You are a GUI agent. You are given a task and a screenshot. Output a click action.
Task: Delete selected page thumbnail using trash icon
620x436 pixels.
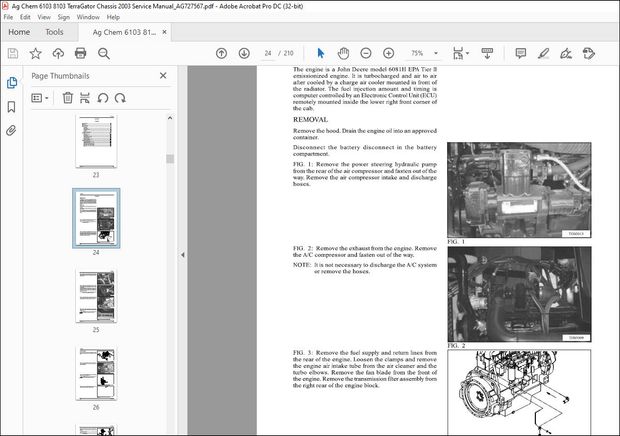[x=68, y=98]
